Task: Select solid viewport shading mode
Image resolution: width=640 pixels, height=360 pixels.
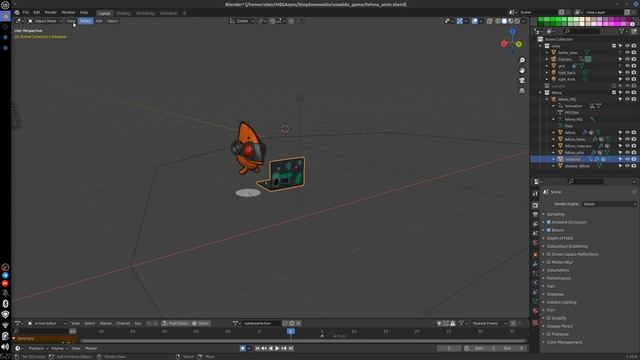Action: pyautogui.click(x=504, y=21)
